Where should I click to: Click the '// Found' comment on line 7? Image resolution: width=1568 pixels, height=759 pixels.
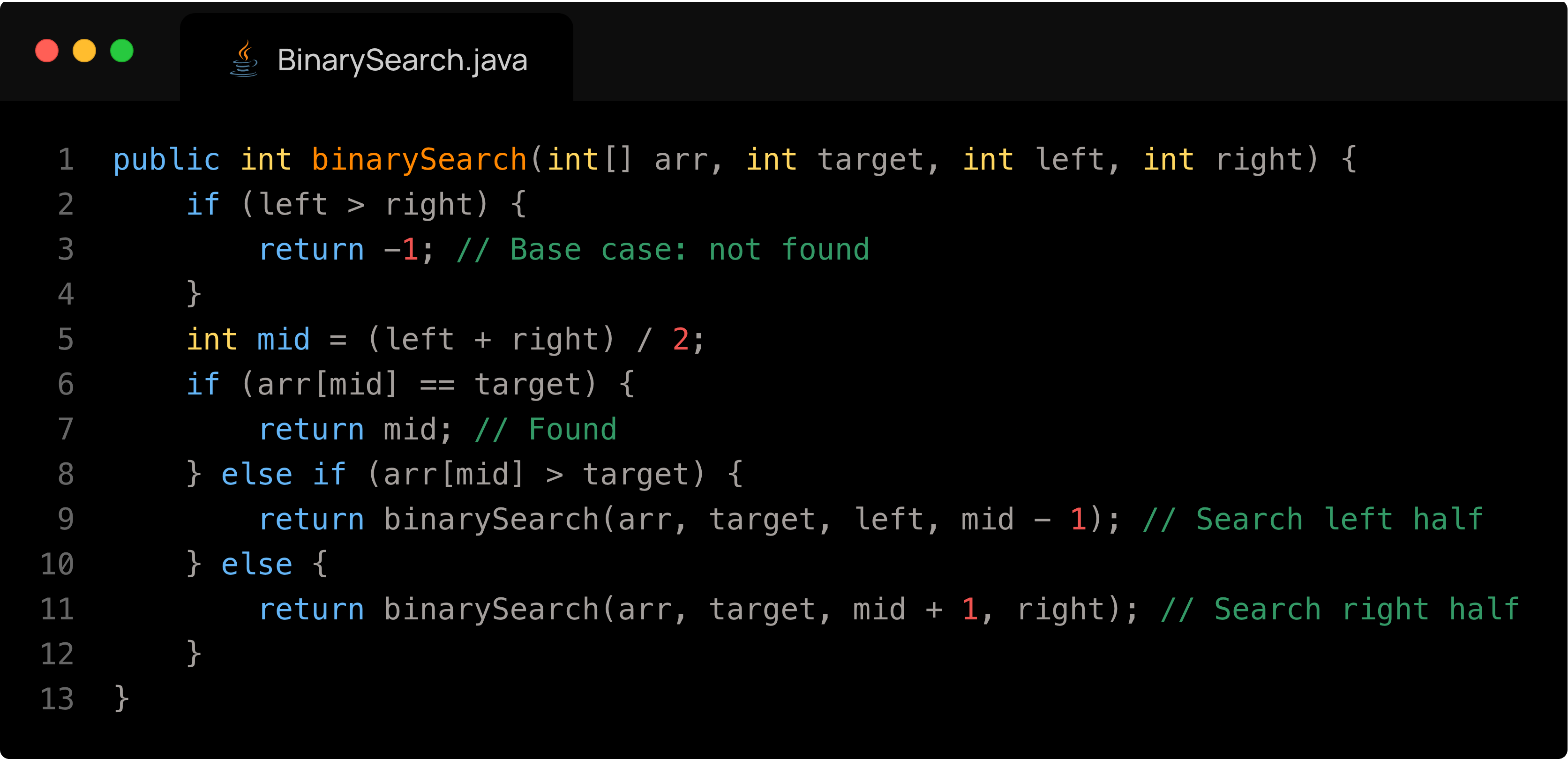coord(545,429)
